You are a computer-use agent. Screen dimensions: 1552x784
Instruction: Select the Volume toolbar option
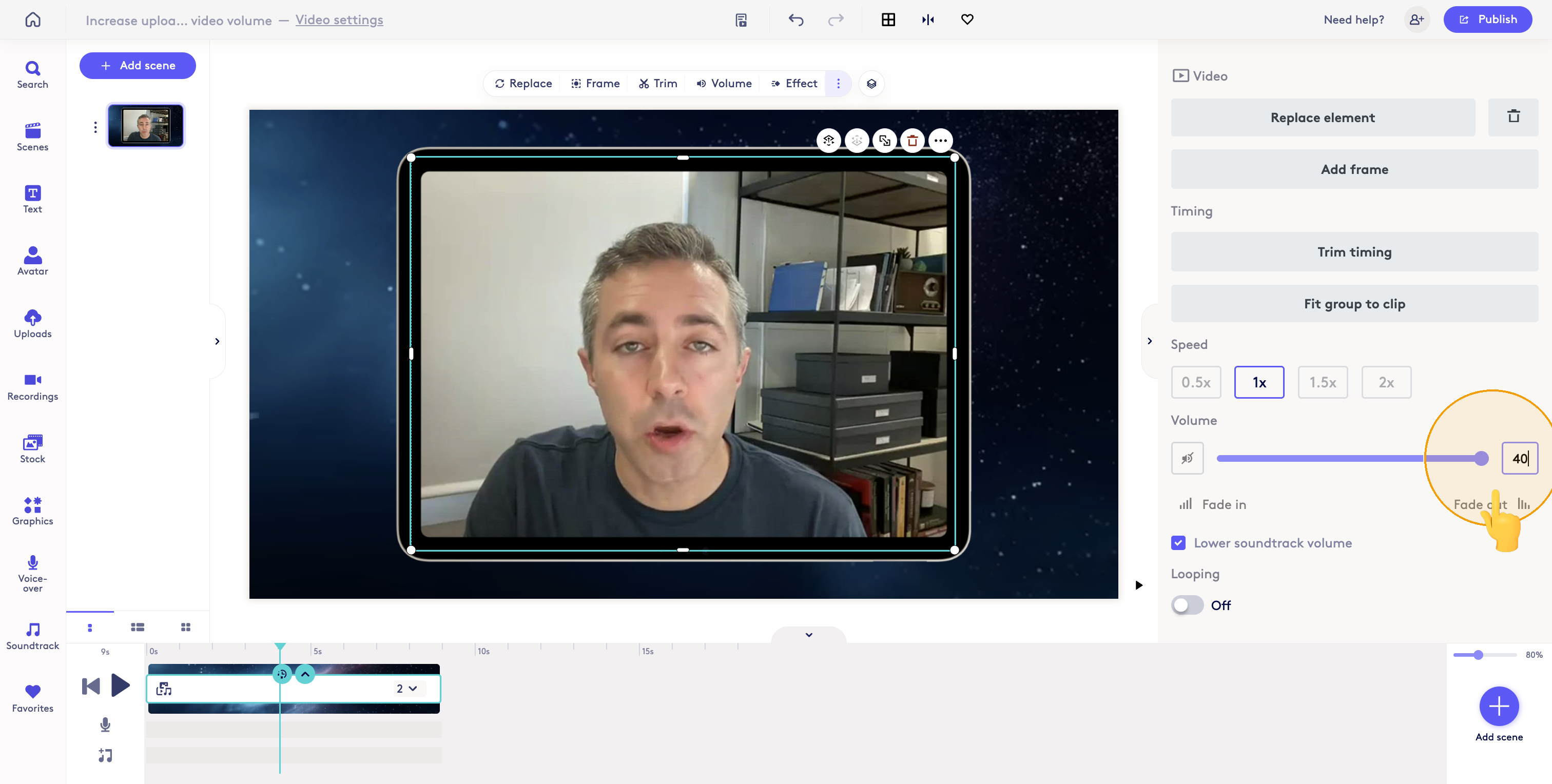pyautogui.click(x=724, y=84)
